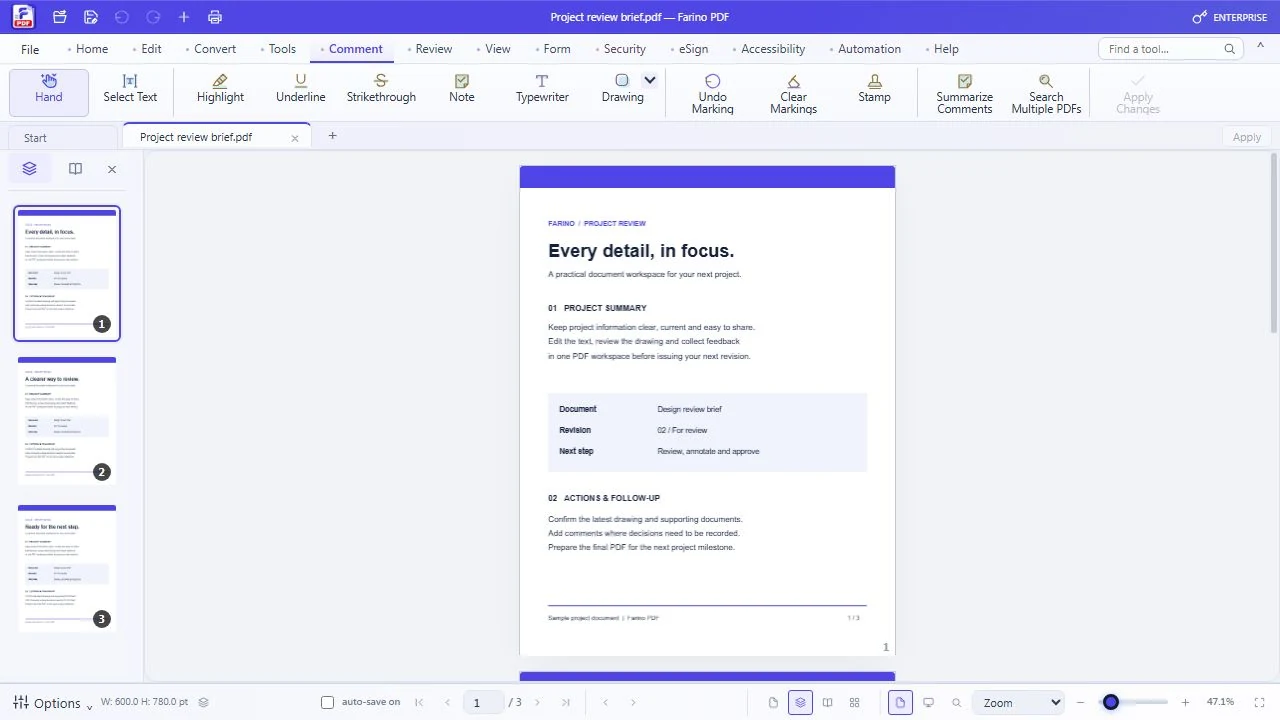Screen dimensions: 1280x720
Task: Toggle continuous scrolling view mode
Action: [800, 703]
